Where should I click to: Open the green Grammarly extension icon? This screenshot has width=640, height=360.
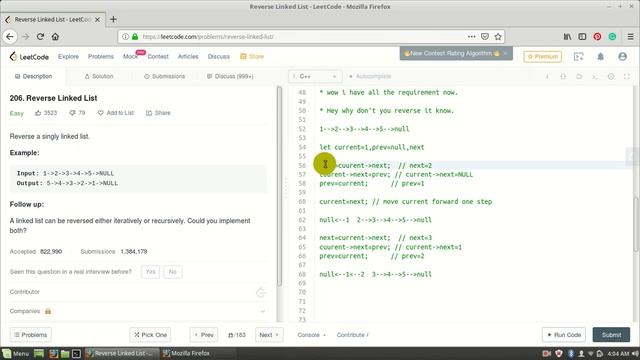click(x=612, y=37)
